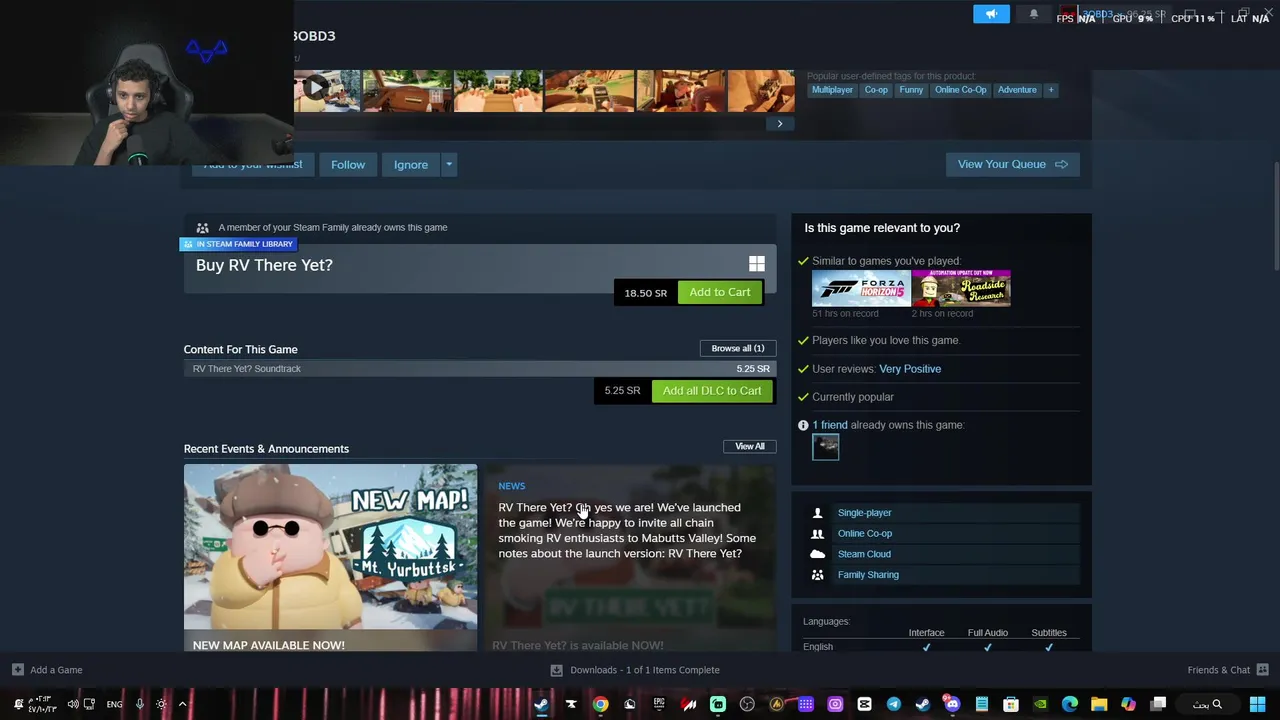Open the '1 friend' owners link
The height and width of the screenshot is (720, 1280).
coord(830,425)
